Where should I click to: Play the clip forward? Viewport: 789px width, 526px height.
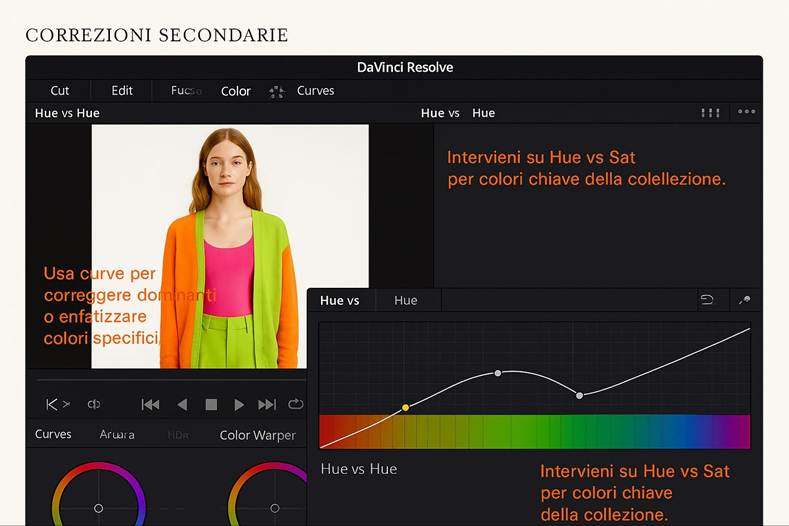(x=239, y=404)
